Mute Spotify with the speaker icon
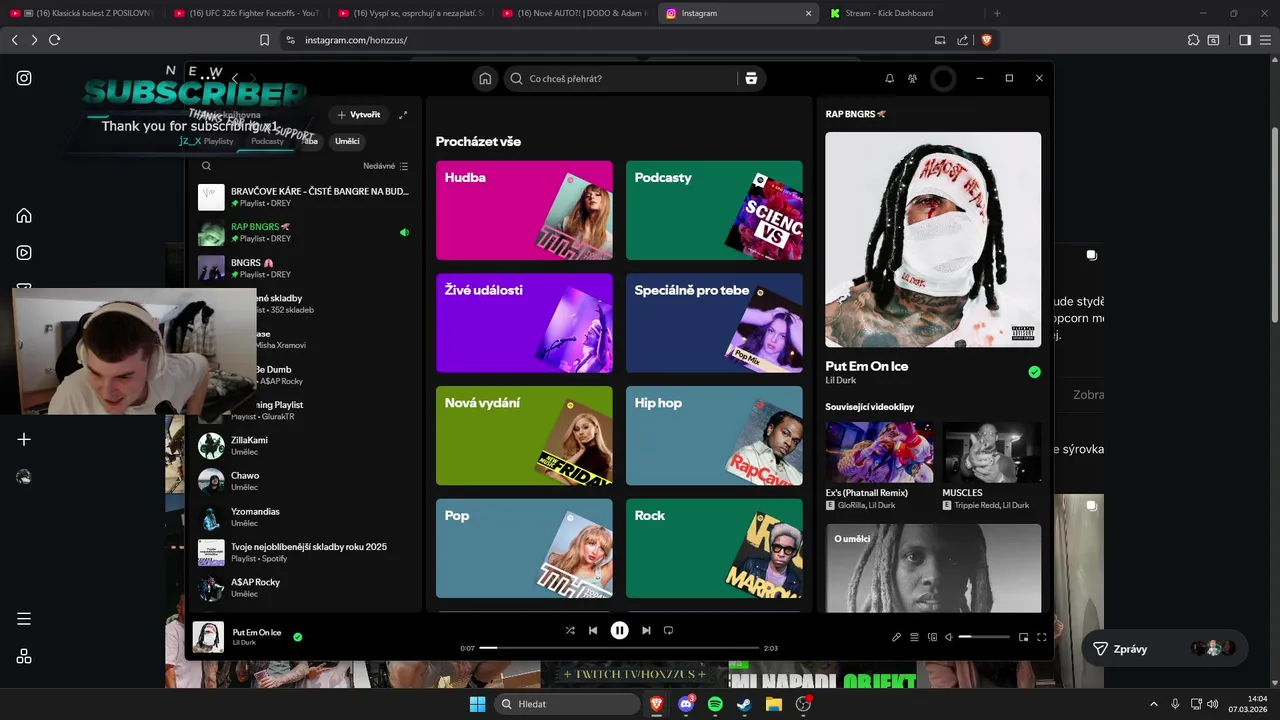This screenshot has height=720, width=1280. pos(948,637)
